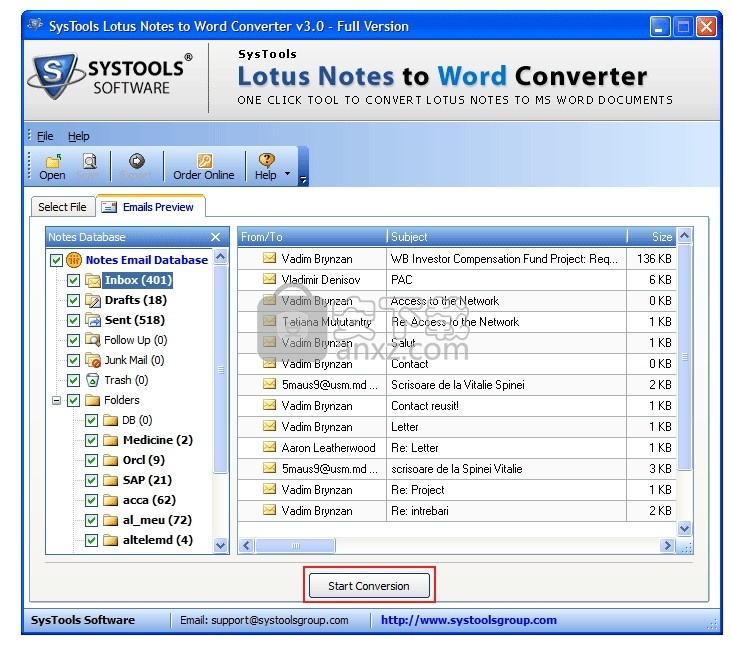
Task: Open the Order Online toolbar button
Action: coord(204,167)
